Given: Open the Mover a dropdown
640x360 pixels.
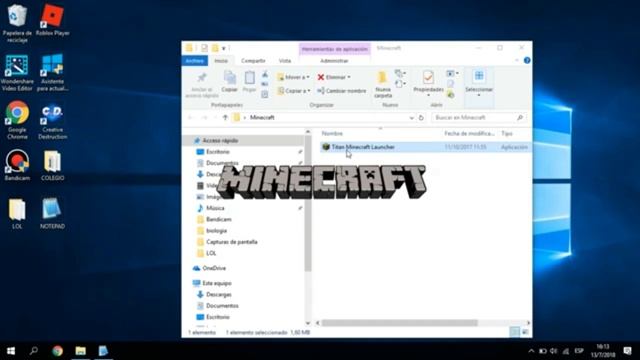Looking at the screenshot, I should (293, 77).
